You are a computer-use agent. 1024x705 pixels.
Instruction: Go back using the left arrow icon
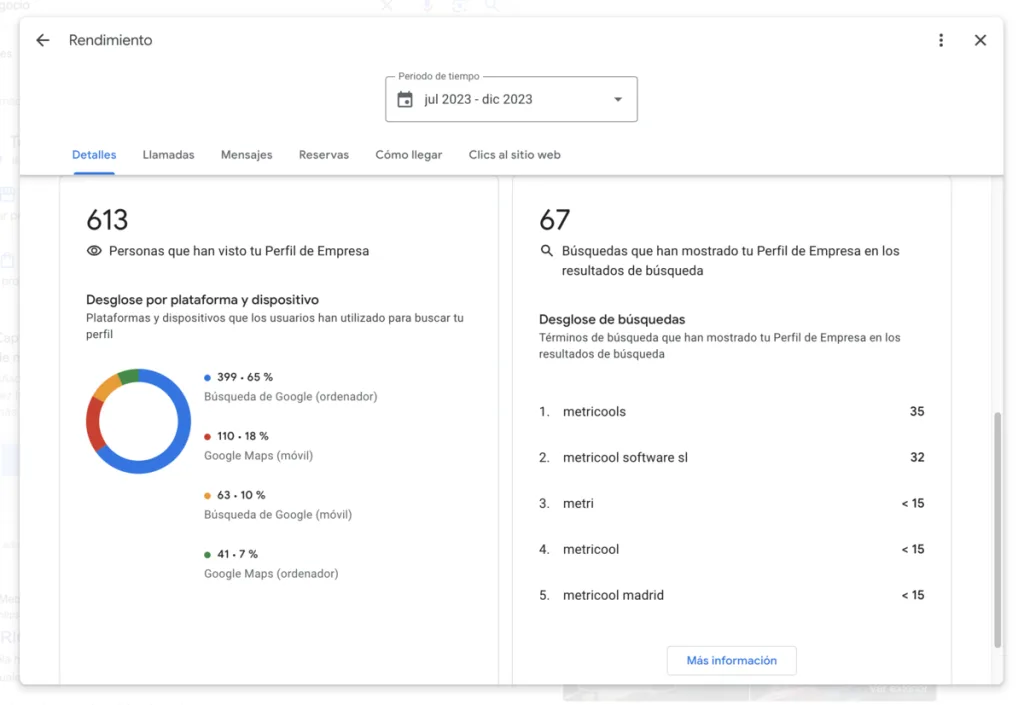[42, 40]
